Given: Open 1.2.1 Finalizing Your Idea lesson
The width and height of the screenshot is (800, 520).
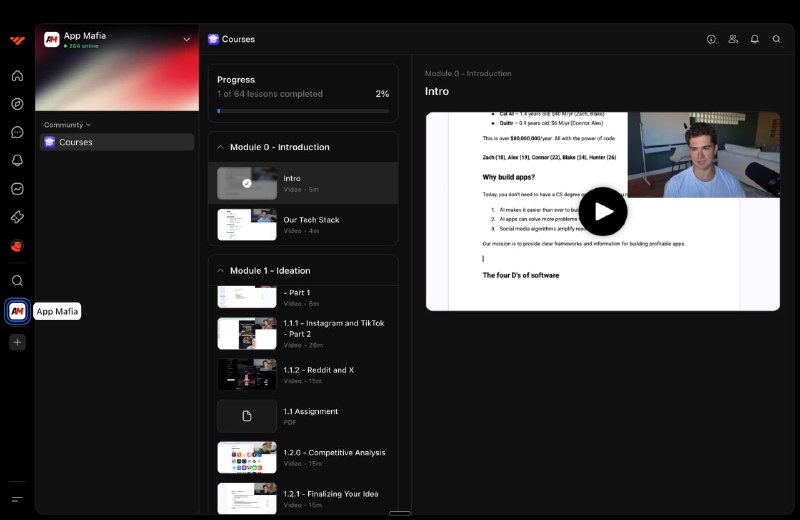Looking at the screenshot, I should 303,498.
